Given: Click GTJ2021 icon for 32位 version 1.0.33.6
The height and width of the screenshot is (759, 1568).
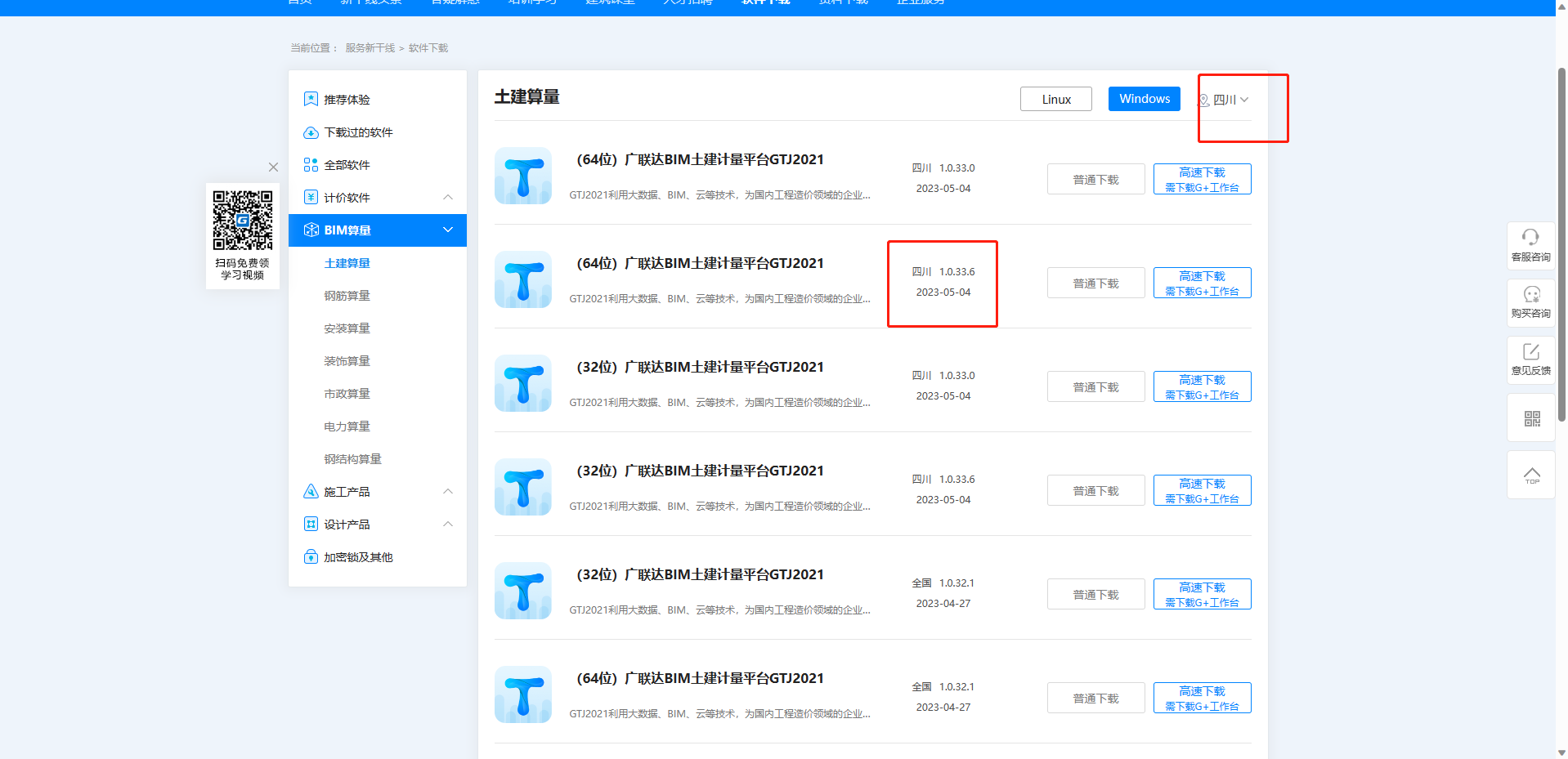Looking at the screenshot, I should pyautogui.click(x=523, y=487).
